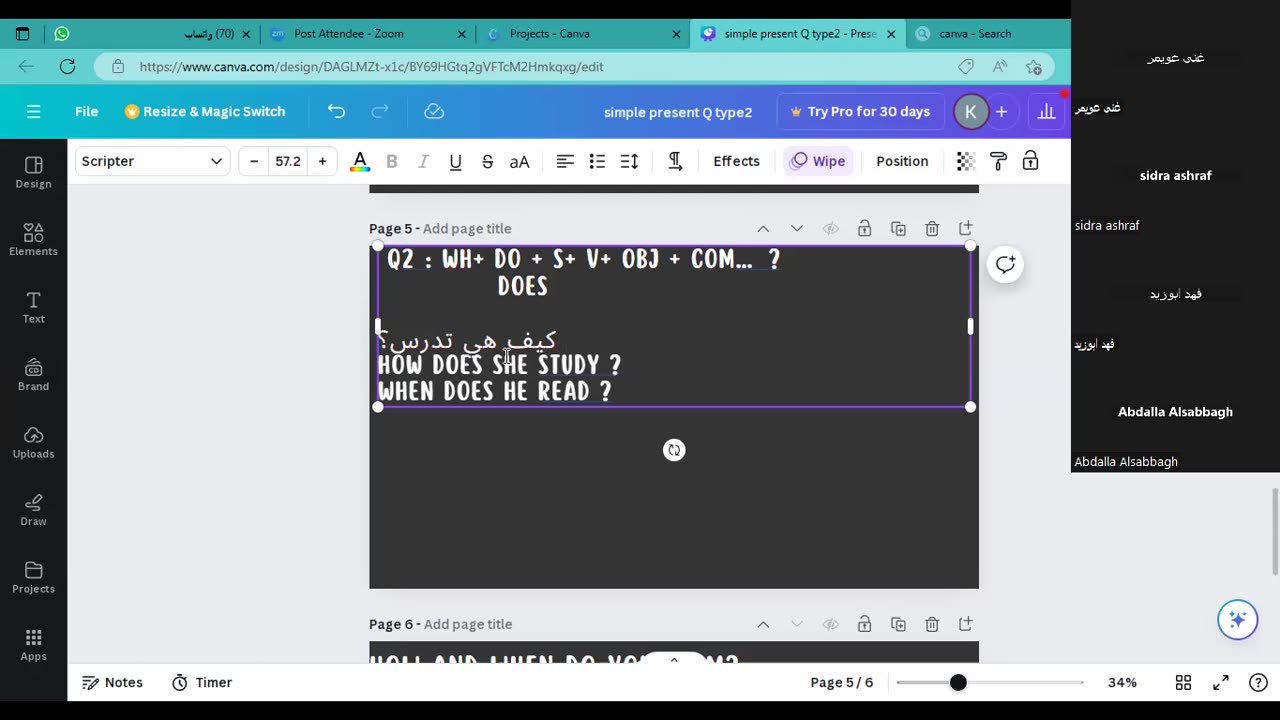Move Page 5 down
The height and width of the screenshot is (720, 1280).
click(x=797, y=229)
